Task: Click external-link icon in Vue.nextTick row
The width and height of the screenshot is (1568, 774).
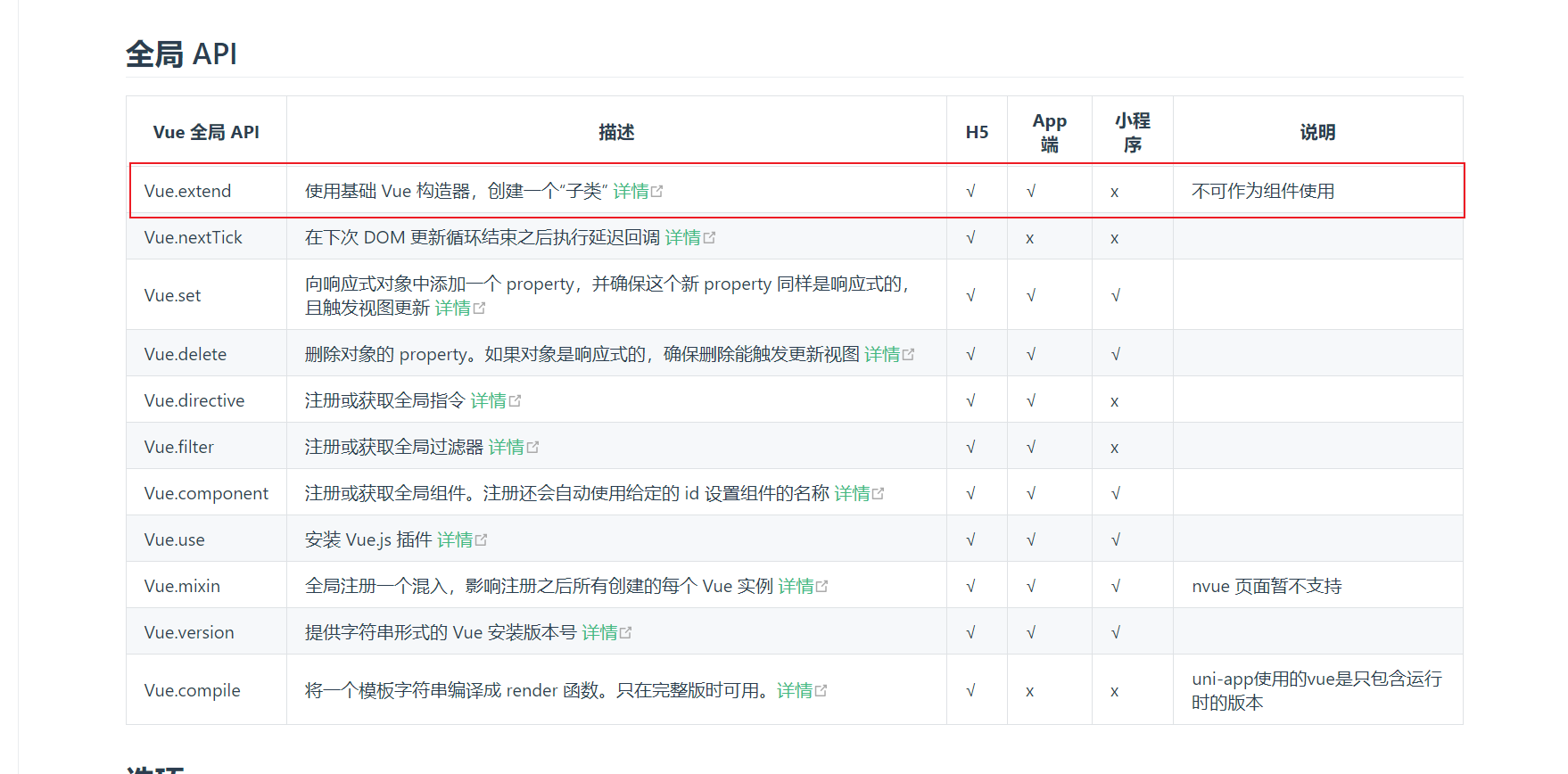Action: [x=709, y=238]
